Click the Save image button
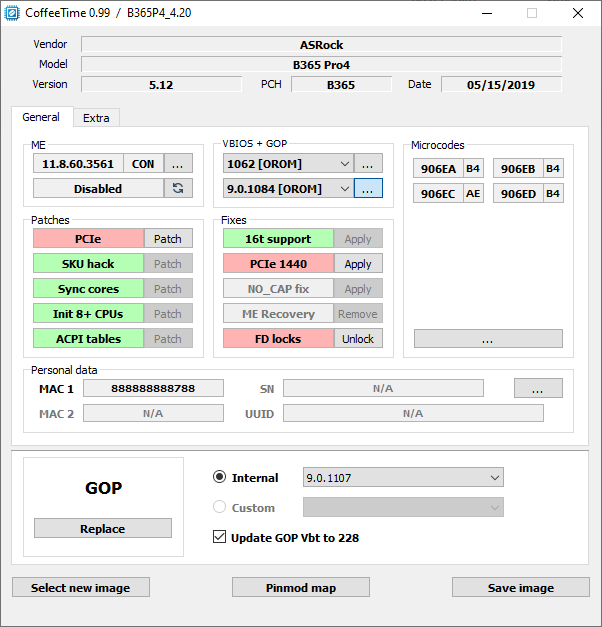Viewport: 602px width, 627px height. point(521,587)
